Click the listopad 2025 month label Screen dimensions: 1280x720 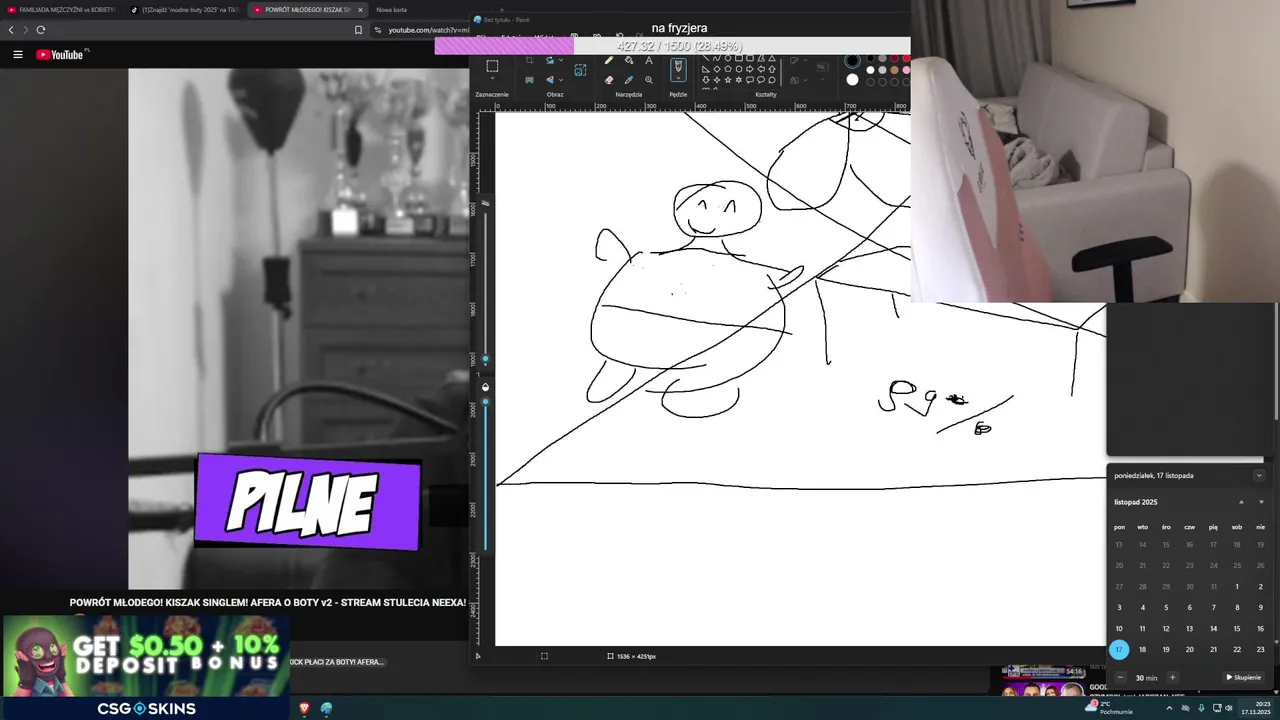tap(1136, 502)
